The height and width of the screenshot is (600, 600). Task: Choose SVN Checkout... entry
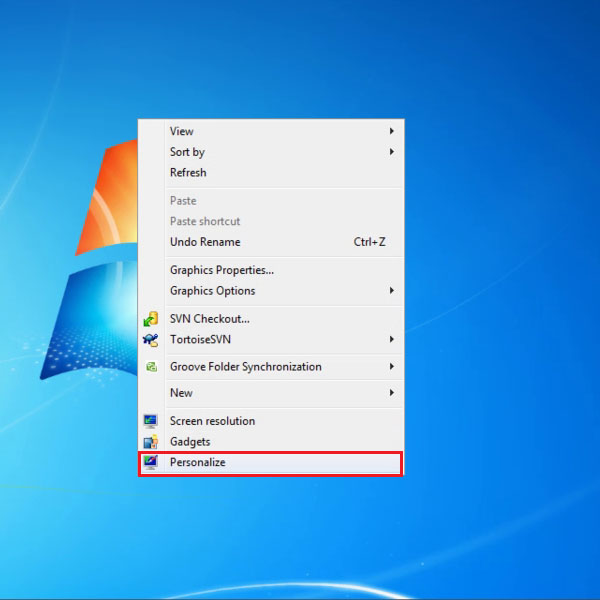pyautogui.click(x=271, y=319)
